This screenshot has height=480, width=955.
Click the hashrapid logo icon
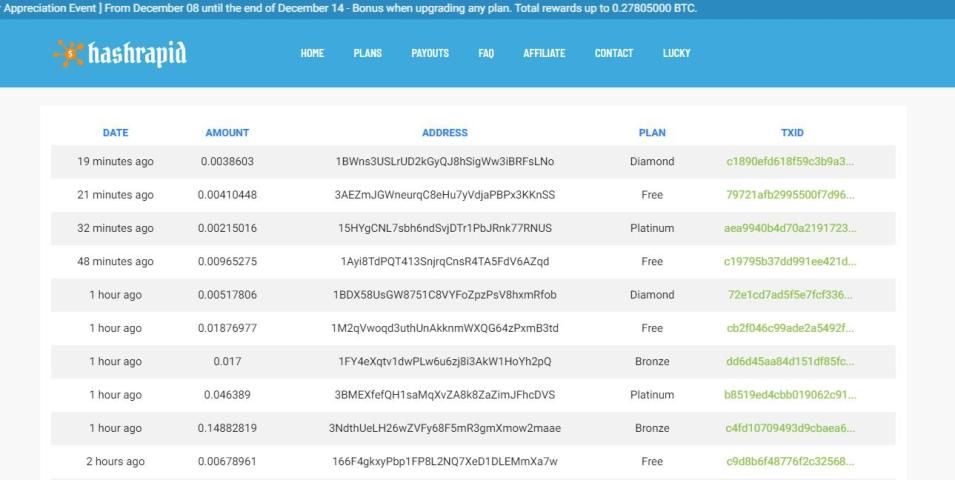coord(69,52)
